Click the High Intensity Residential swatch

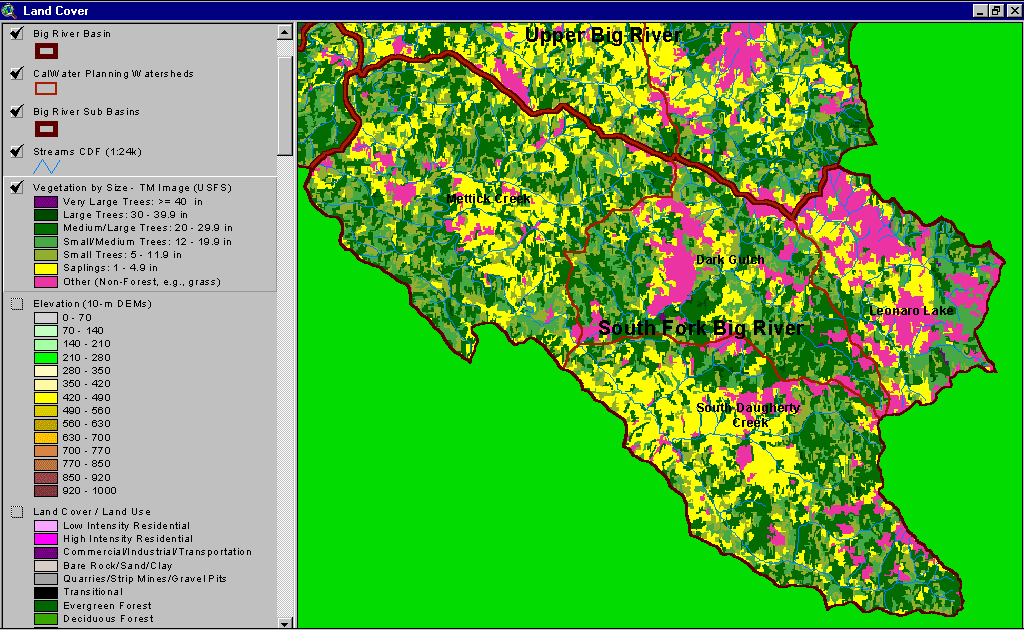46,539
